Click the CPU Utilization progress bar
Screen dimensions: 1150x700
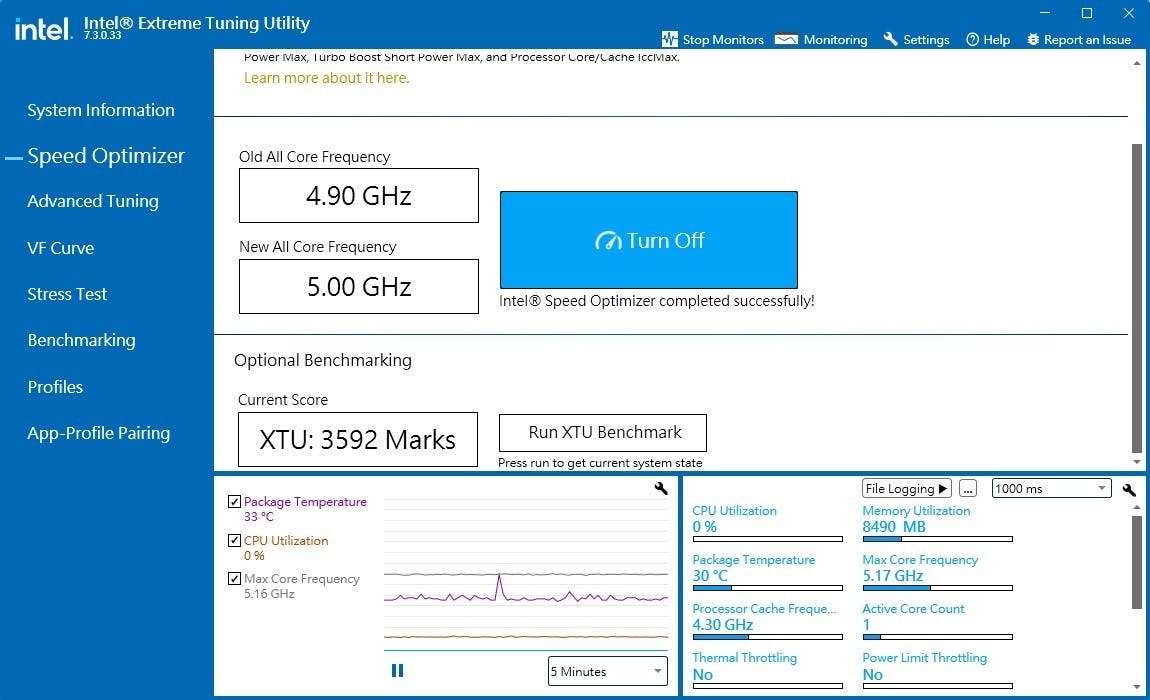pyautogui.click(x=767, y=539)
